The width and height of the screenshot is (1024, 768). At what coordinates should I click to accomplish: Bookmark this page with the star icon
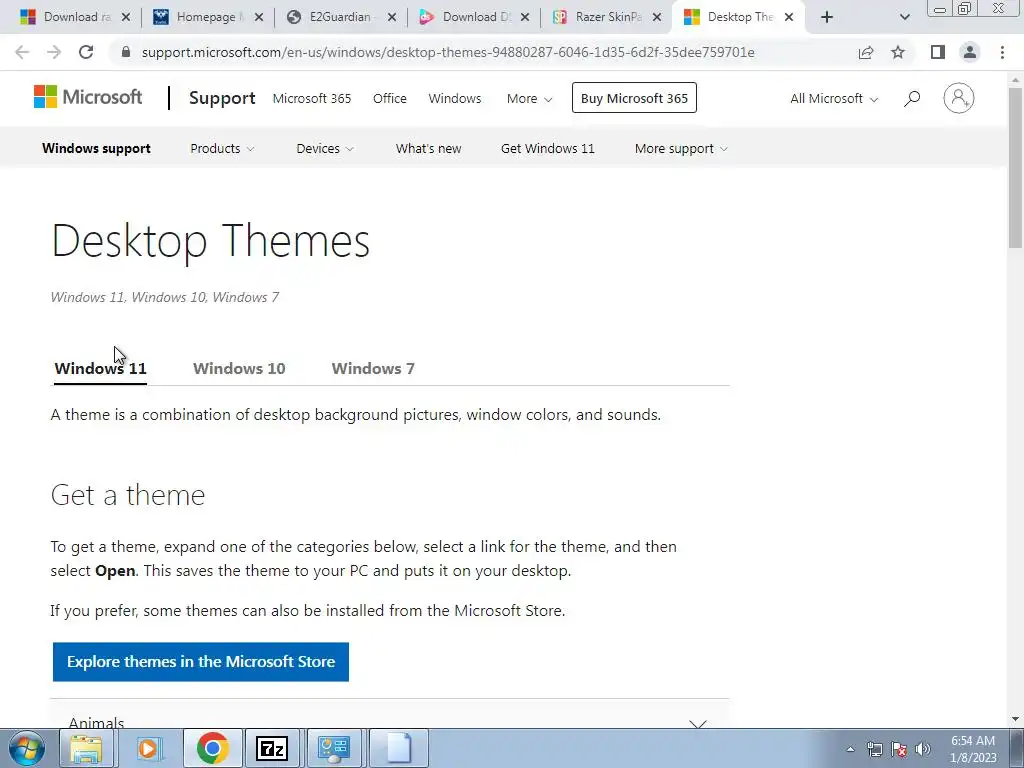pos(898,52)
